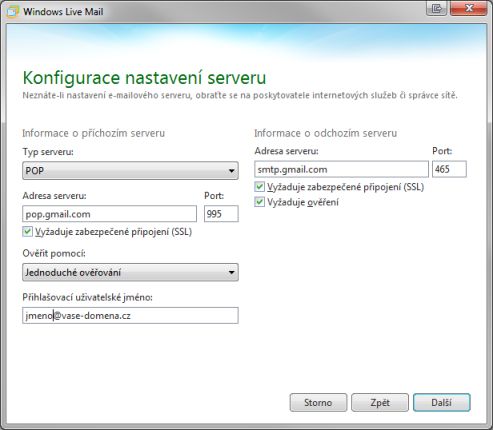493x430 pixels.
Task: Click the 'Informace o příchozím serveru' label
Action: (93, 133)
